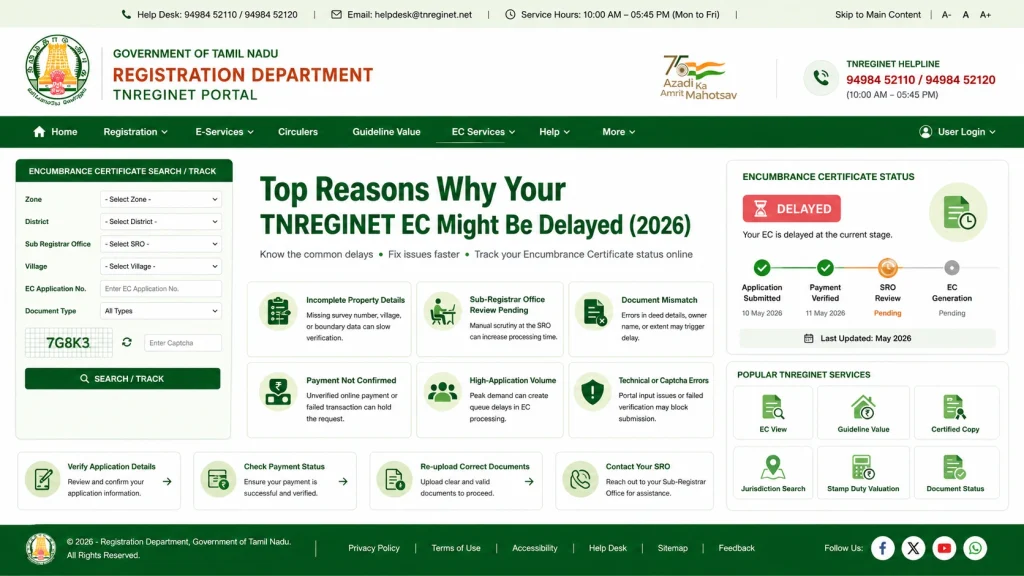
Task: Click the EC Application No. input field
Action: click(161, 289)
